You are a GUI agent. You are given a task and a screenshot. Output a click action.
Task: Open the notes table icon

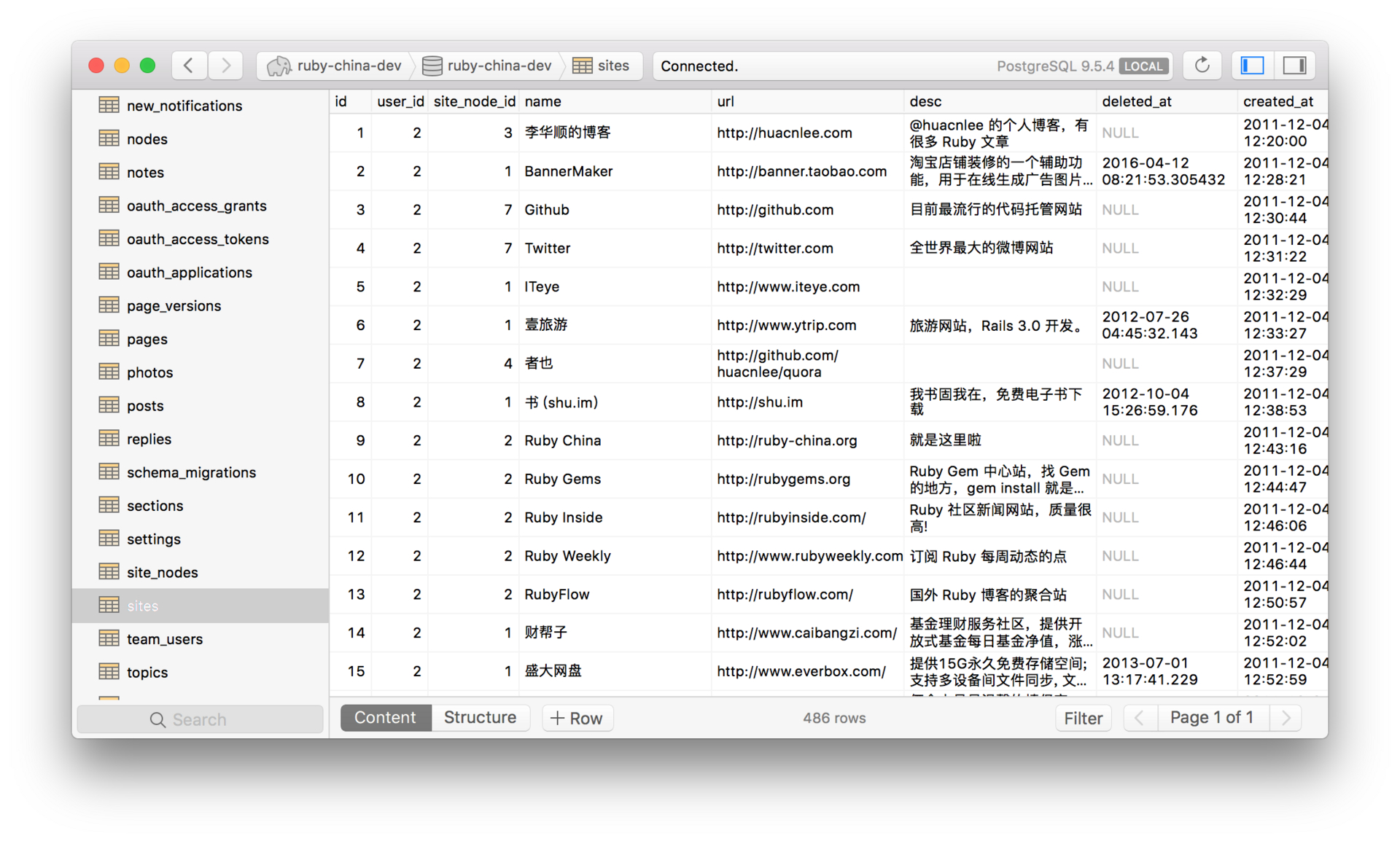[109, 172]
